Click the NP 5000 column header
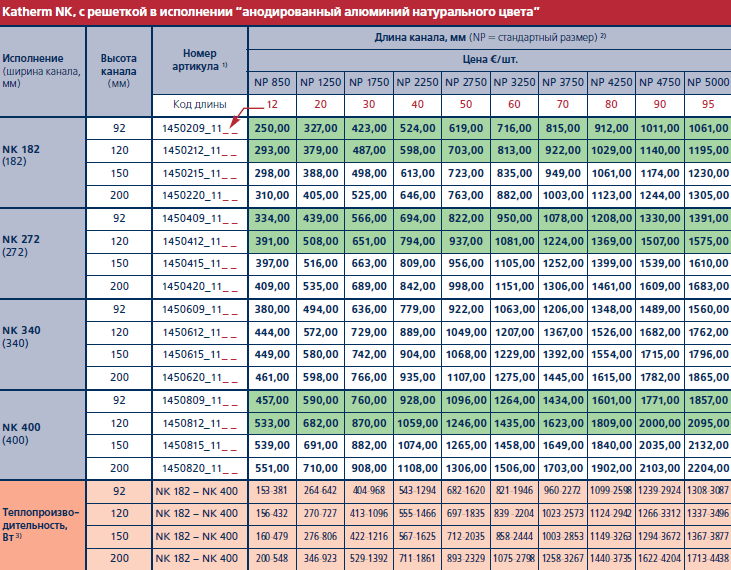731x570 pixels. pyautogui.click(x=708, y=82)
